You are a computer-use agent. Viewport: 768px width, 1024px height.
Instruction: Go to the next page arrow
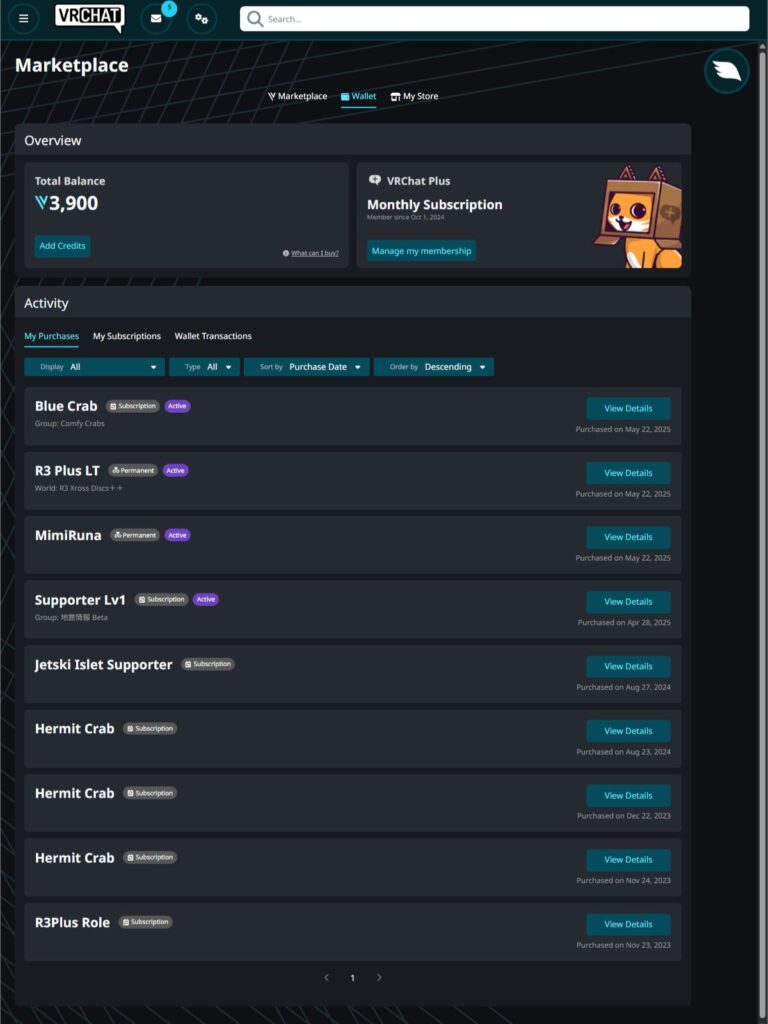point(379,978)
